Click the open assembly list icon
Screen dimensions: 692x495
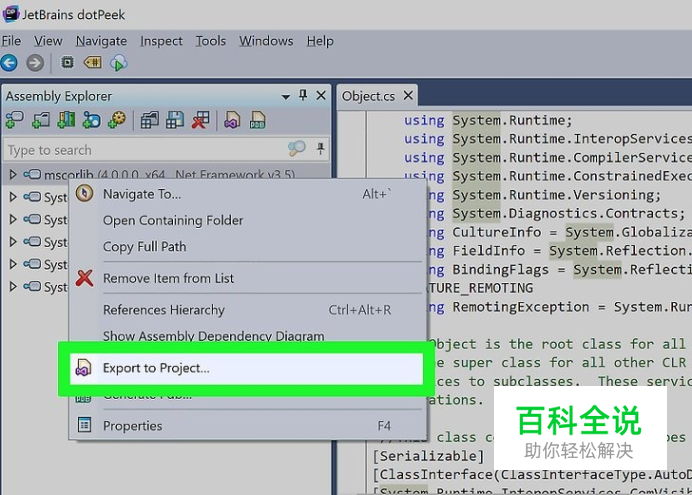pos(149,120)
